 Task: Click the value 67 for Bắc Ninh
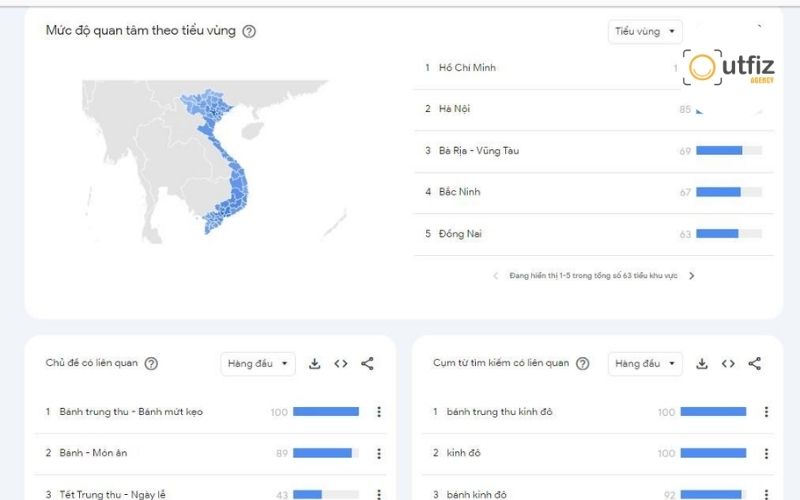(685, 193)
